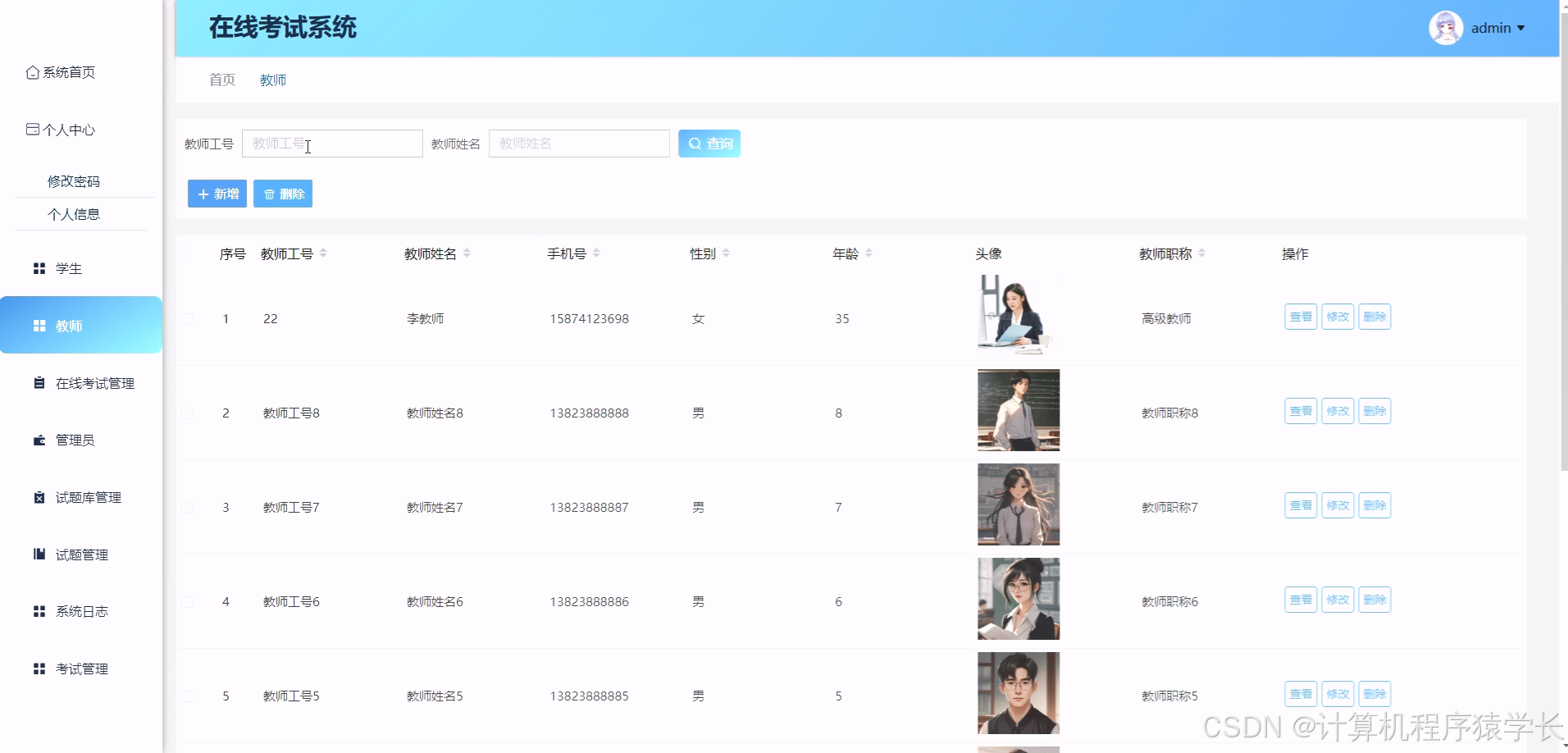Click the 系统日志 icon in sidebar

pyautogui.click(x=39, y=610)
